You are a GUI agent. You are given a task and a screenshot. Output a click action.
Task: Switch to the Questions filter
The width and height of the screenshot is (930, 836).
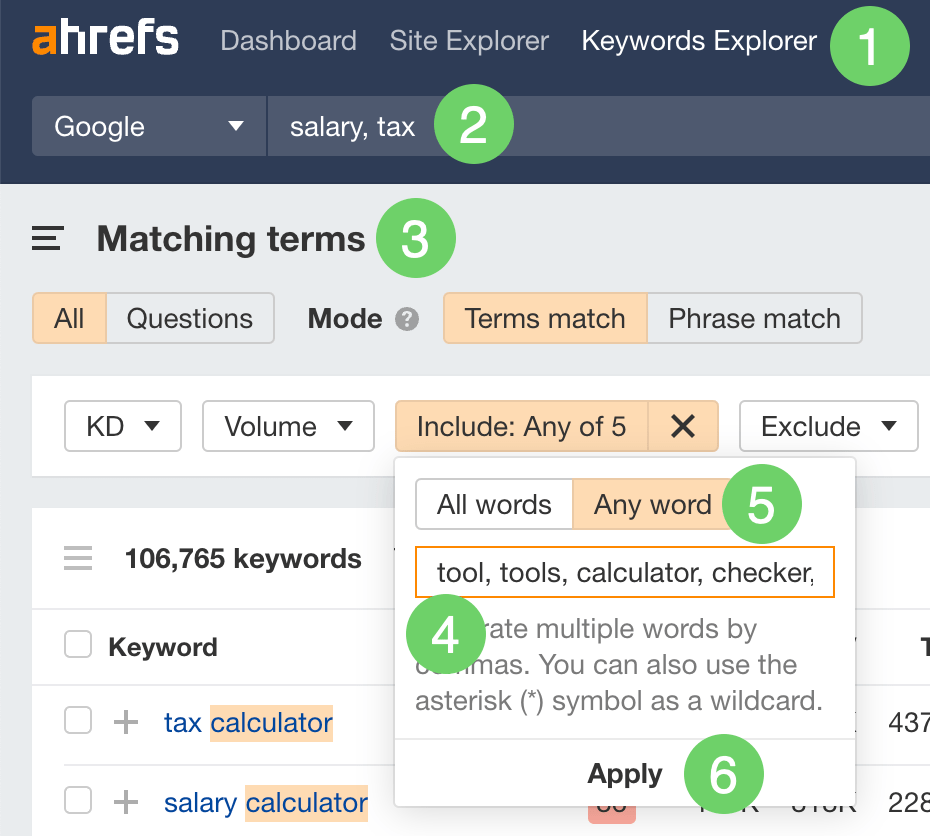point(190,318)
